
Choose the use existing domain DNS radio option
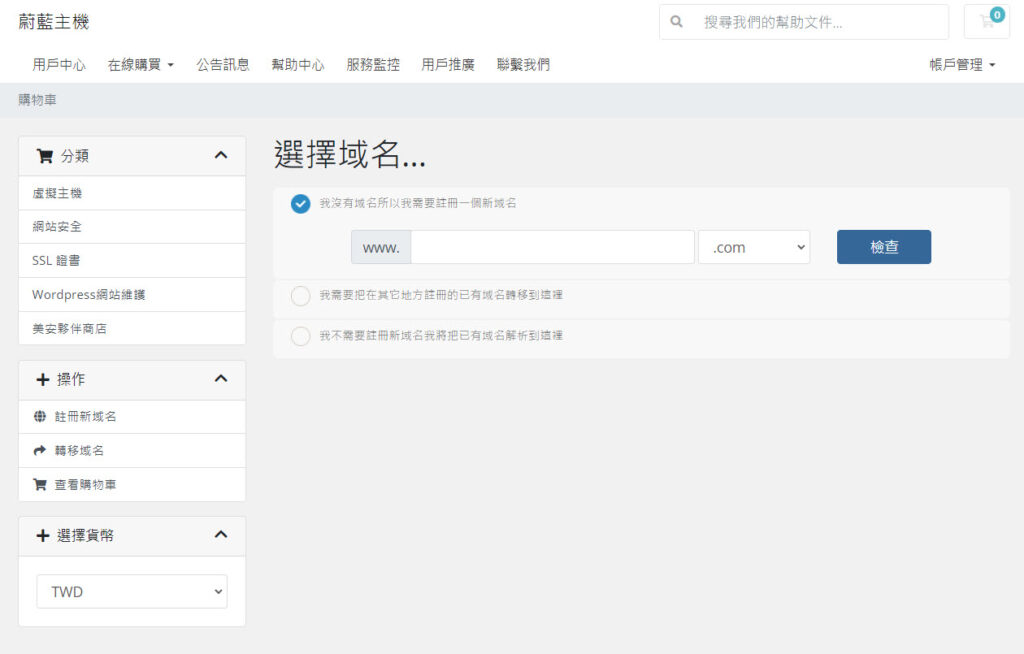[300, 336]
